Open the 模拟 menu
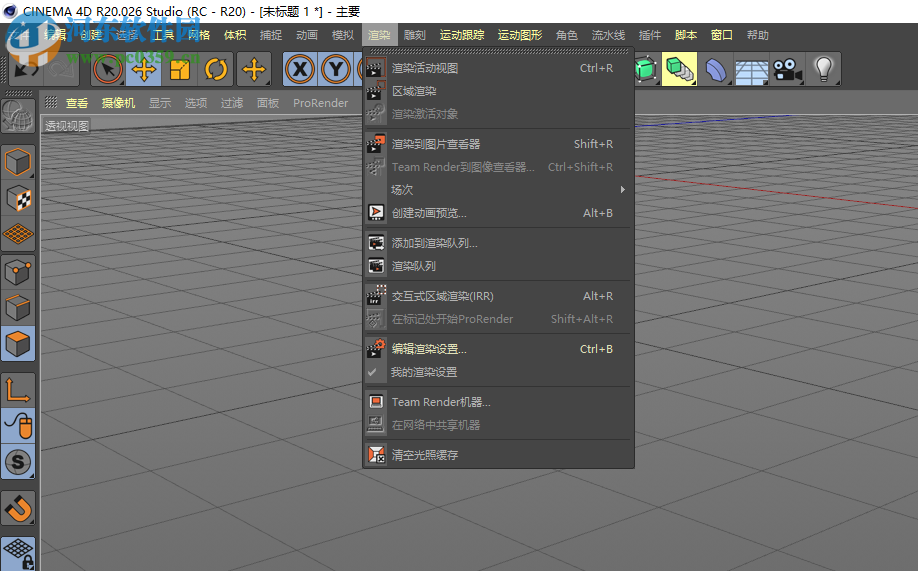This screenshot has height=571, width=918. (343, 35)
